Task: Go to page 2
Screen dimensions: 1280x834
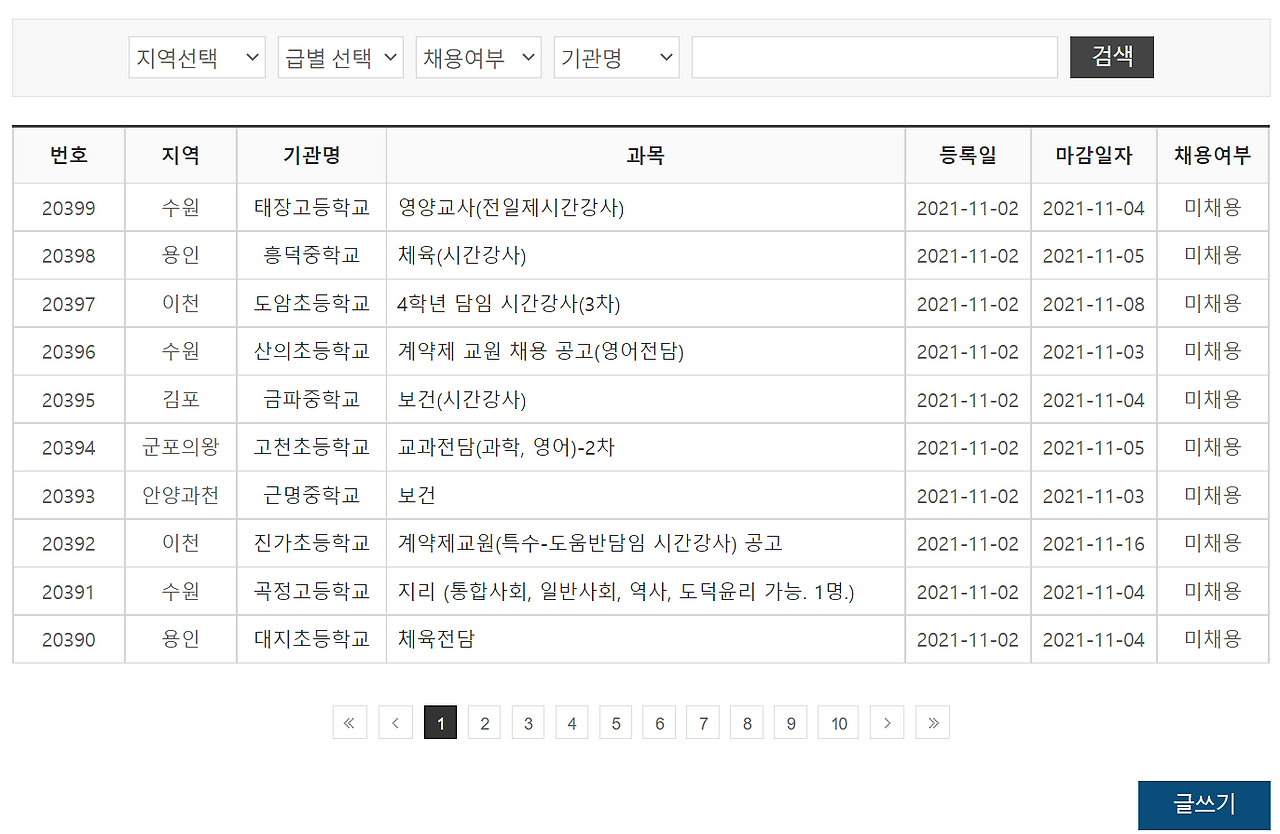Action: [x=484, y=722]
